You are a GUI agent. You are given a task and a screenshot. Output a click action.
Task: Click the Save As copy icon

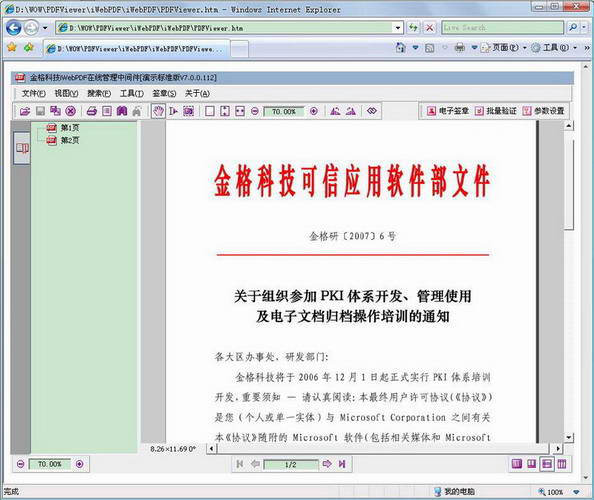tap(55, 111)
